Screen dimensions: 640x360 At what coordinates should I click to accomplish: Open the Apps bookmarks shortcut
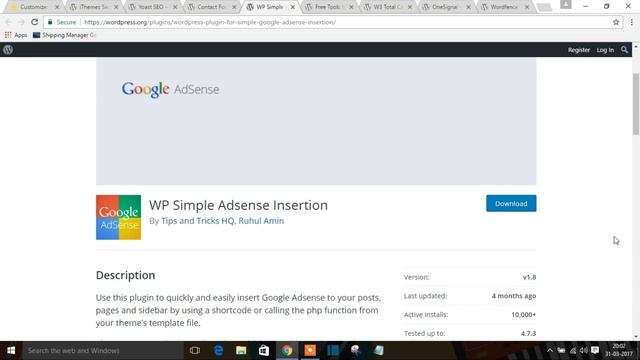[16, 35]
